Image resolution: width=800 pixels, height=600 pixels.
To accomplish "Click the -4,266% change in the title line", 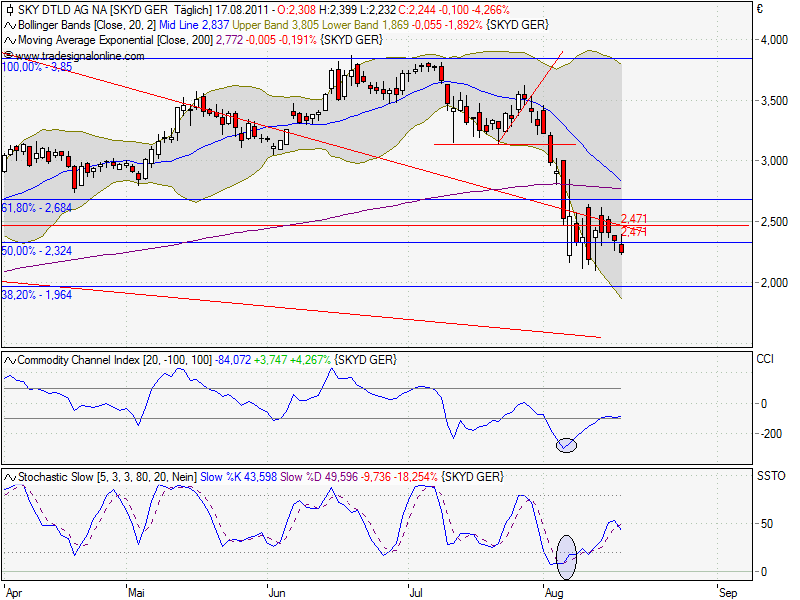I will tap(489, 10).
